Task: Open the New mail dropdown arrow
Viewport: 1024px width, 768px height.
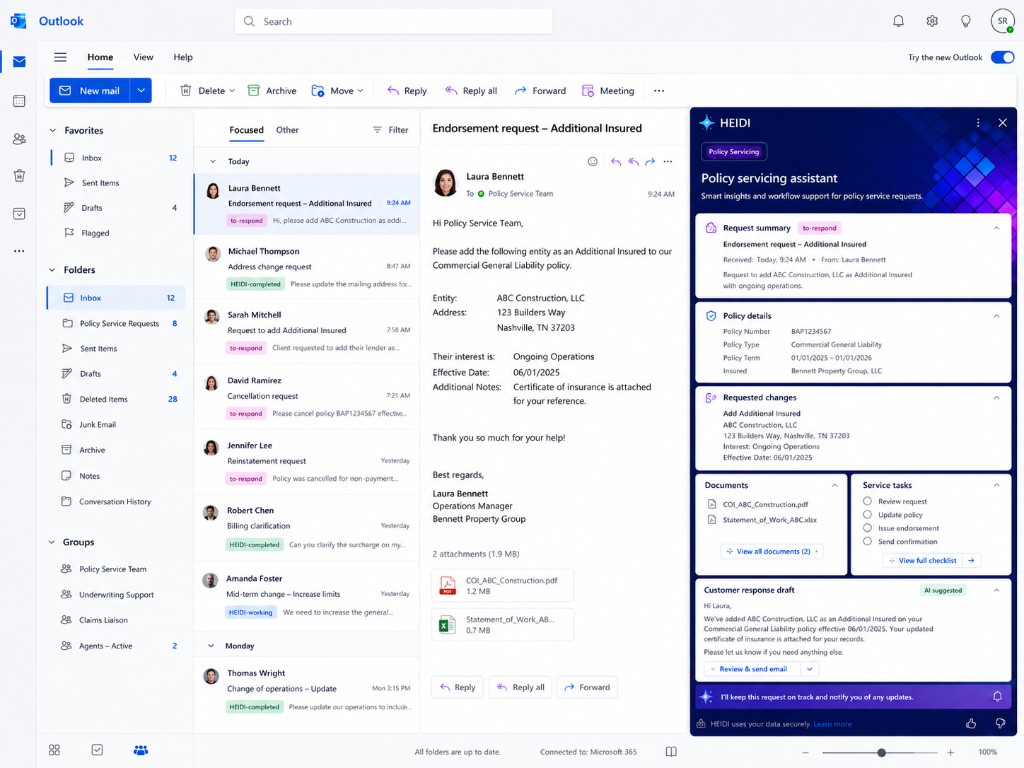Action: pos(141,91)
